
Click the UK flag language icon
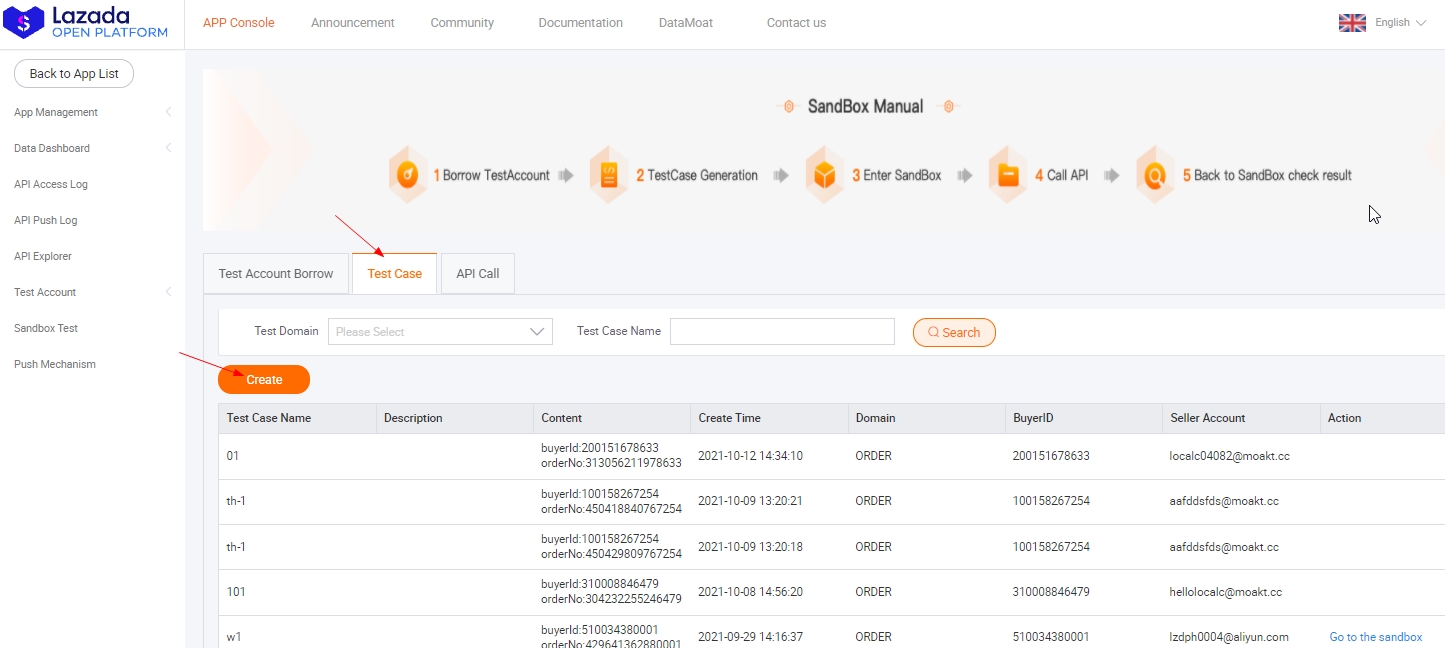tap(1352, 23)
